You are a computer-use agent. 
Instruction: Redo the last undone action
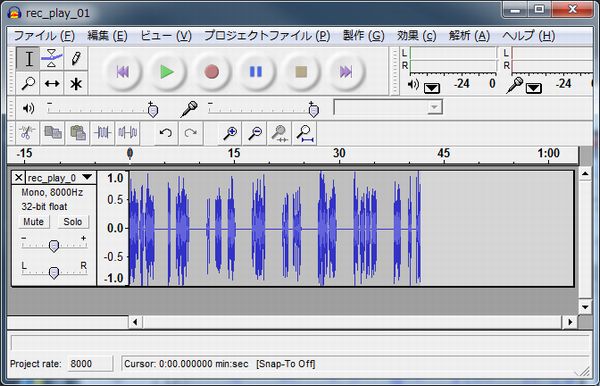point(191,133)
